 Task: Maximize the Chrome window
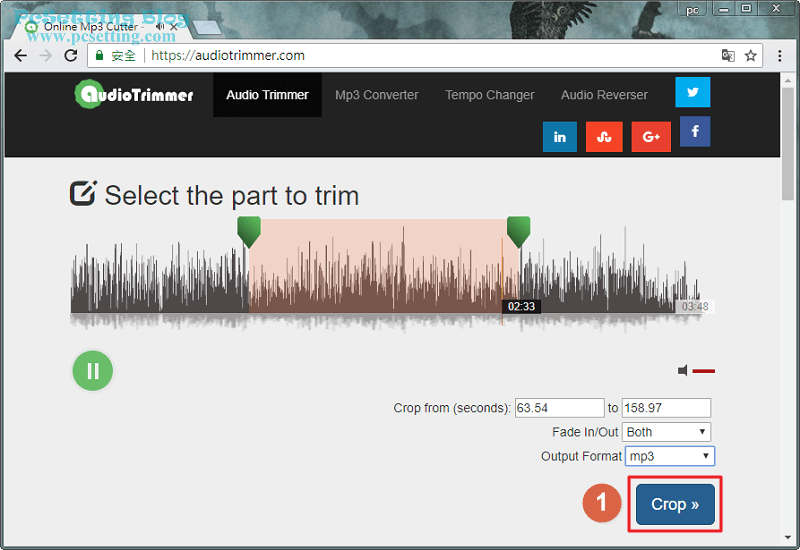(x=746, y=9)
